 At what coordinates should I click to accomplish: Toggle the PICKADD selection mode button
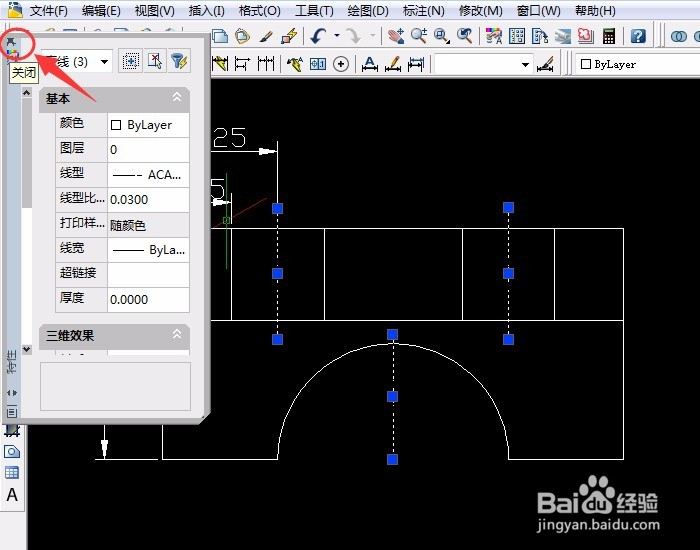click(130, 61)
